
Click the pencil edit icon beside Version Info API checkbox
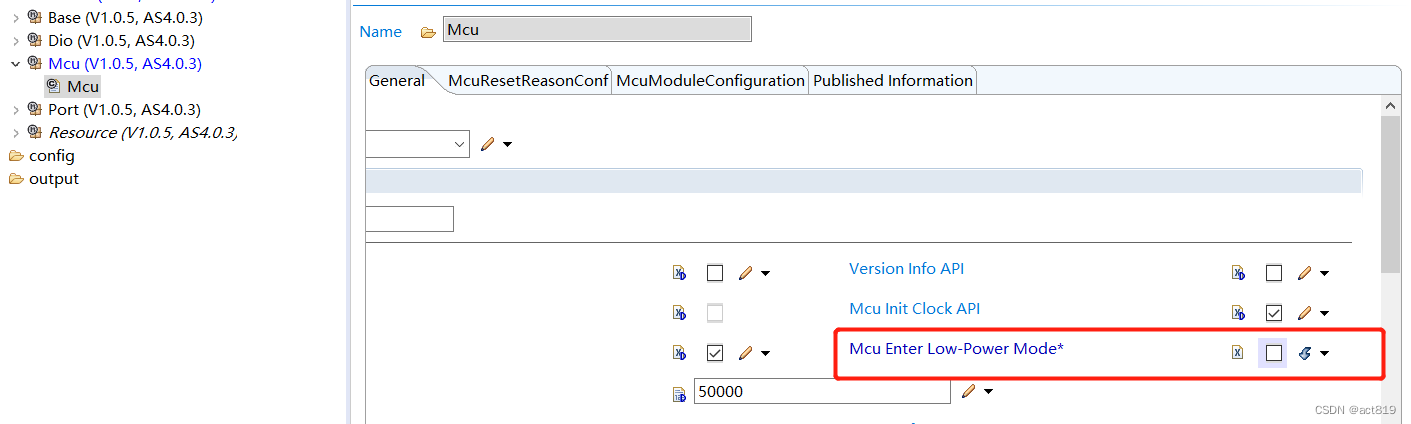[x=1304, y=273]
